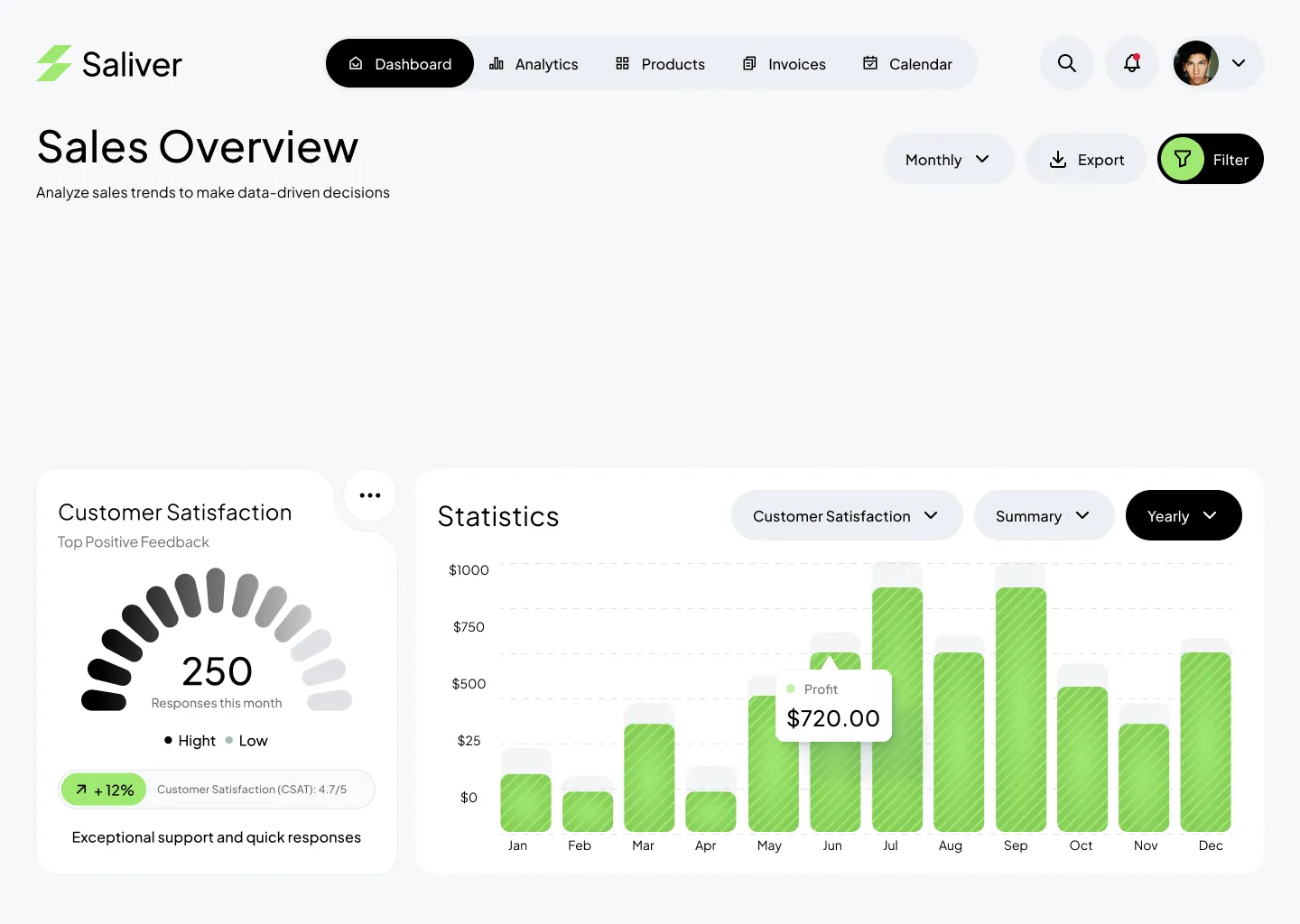Switch to the Analytics tab
Viewport: 1300px width, 924px height.
(534, 64)
